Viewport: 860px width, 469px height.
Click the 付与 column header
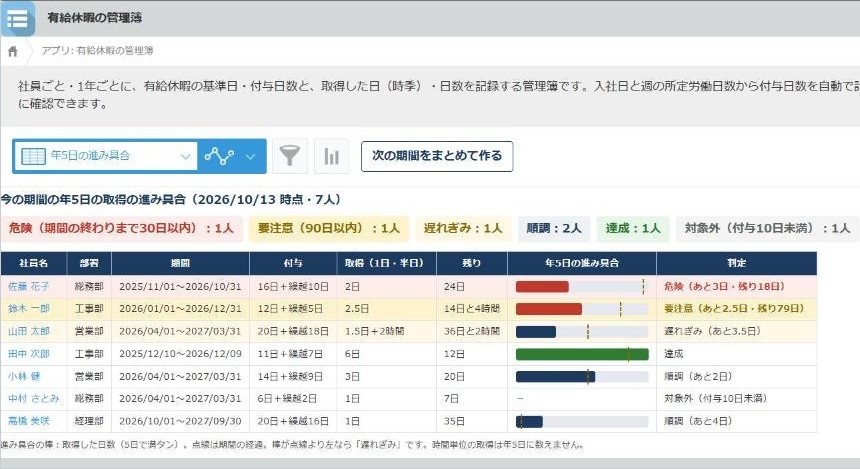[293, 263]
